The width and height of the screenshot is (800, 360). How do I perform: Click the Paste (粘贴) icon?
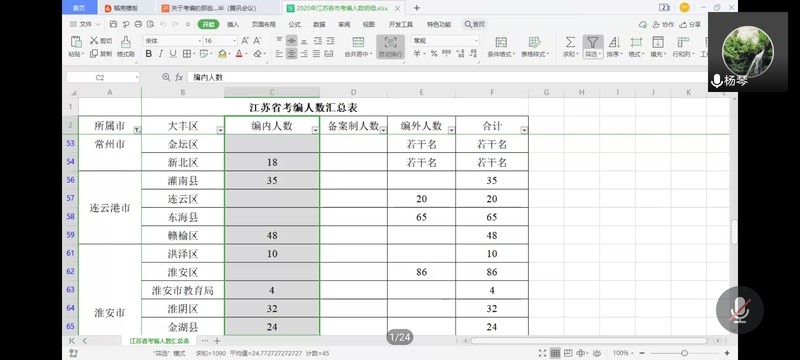point(76,42)
